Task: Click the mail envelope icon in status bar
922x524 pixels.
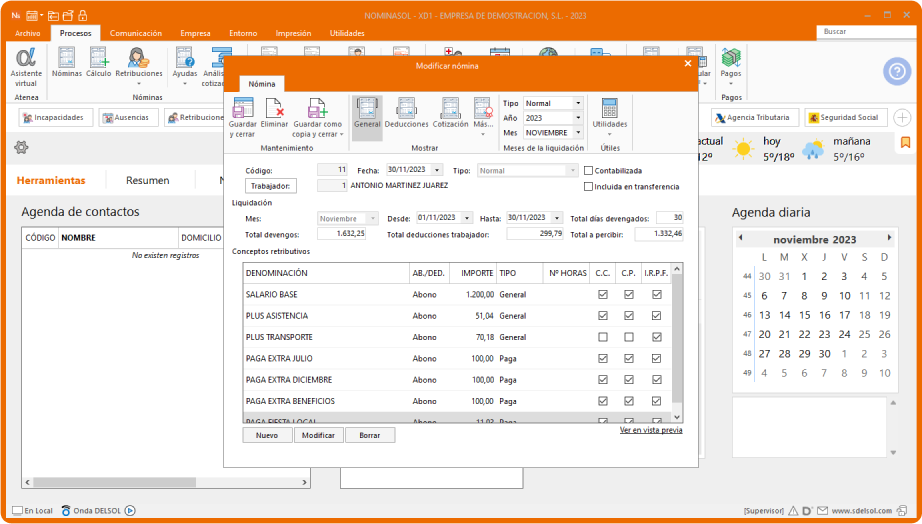Action: (x=822, y=510)
